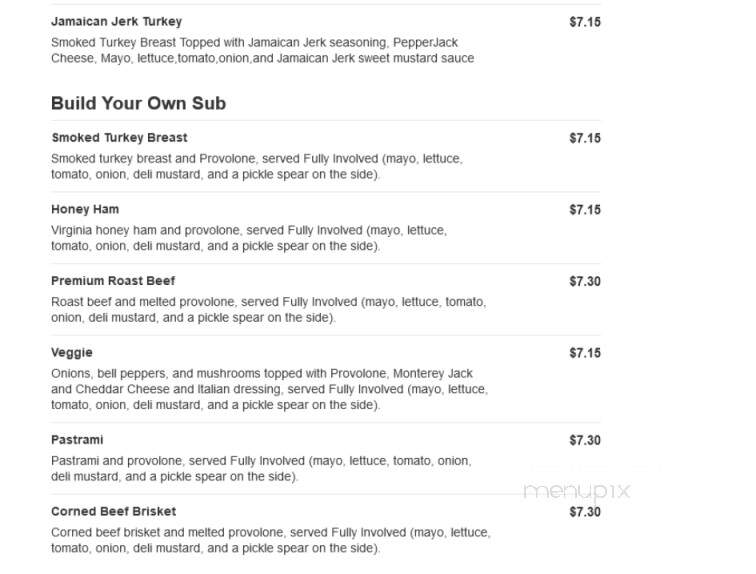
Task: Click the Pastrami and provolone description text
Action: click(x=261, y=469)
